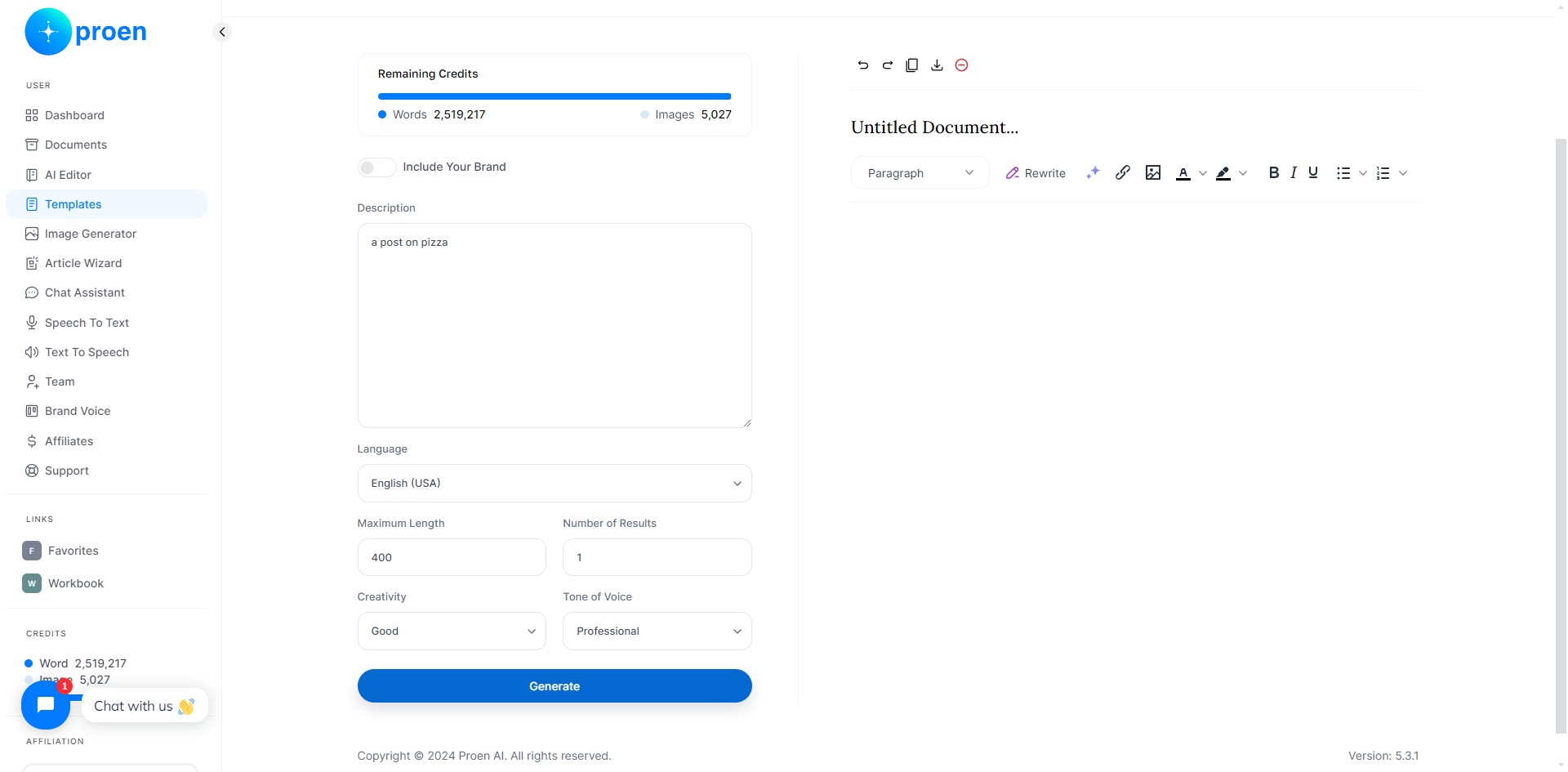Image resolution: width=1568 pixels, height=772 pixels.
Task: Expand the numbered list style arrow
Action: (1403, 173)
